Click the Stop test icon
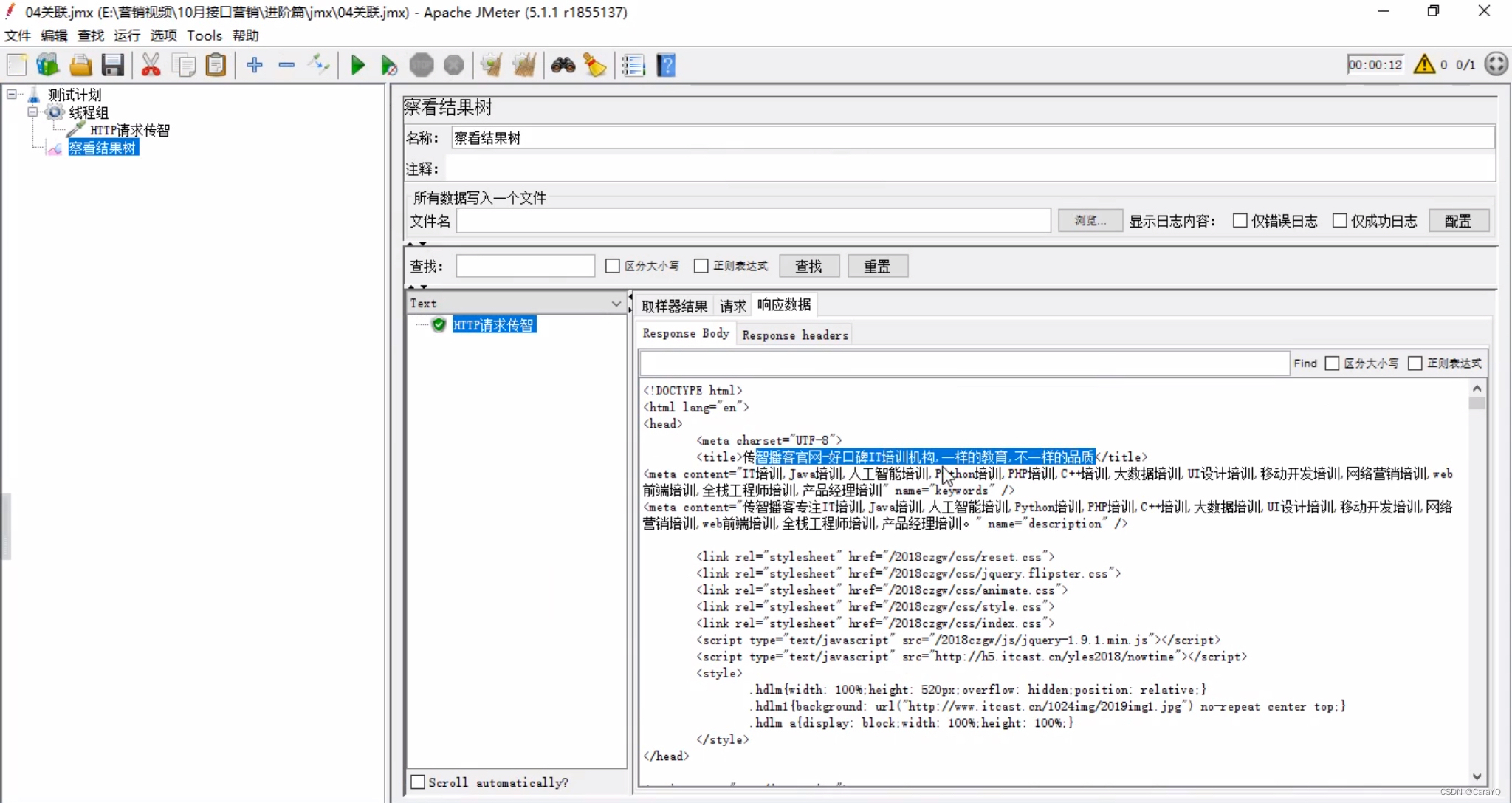 (422, 65)
